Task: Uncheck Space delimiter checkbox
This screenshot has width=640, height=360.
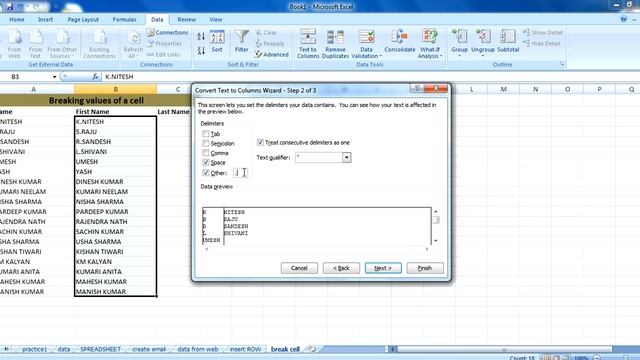Action: tap(206, 162)
